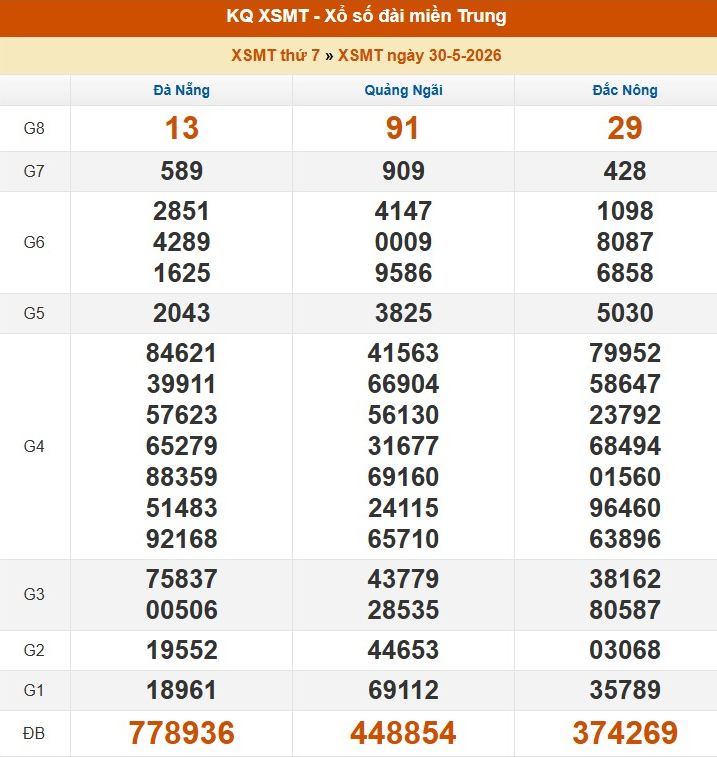Click the G8 row label
717x757 pixels.
point(34,128)
